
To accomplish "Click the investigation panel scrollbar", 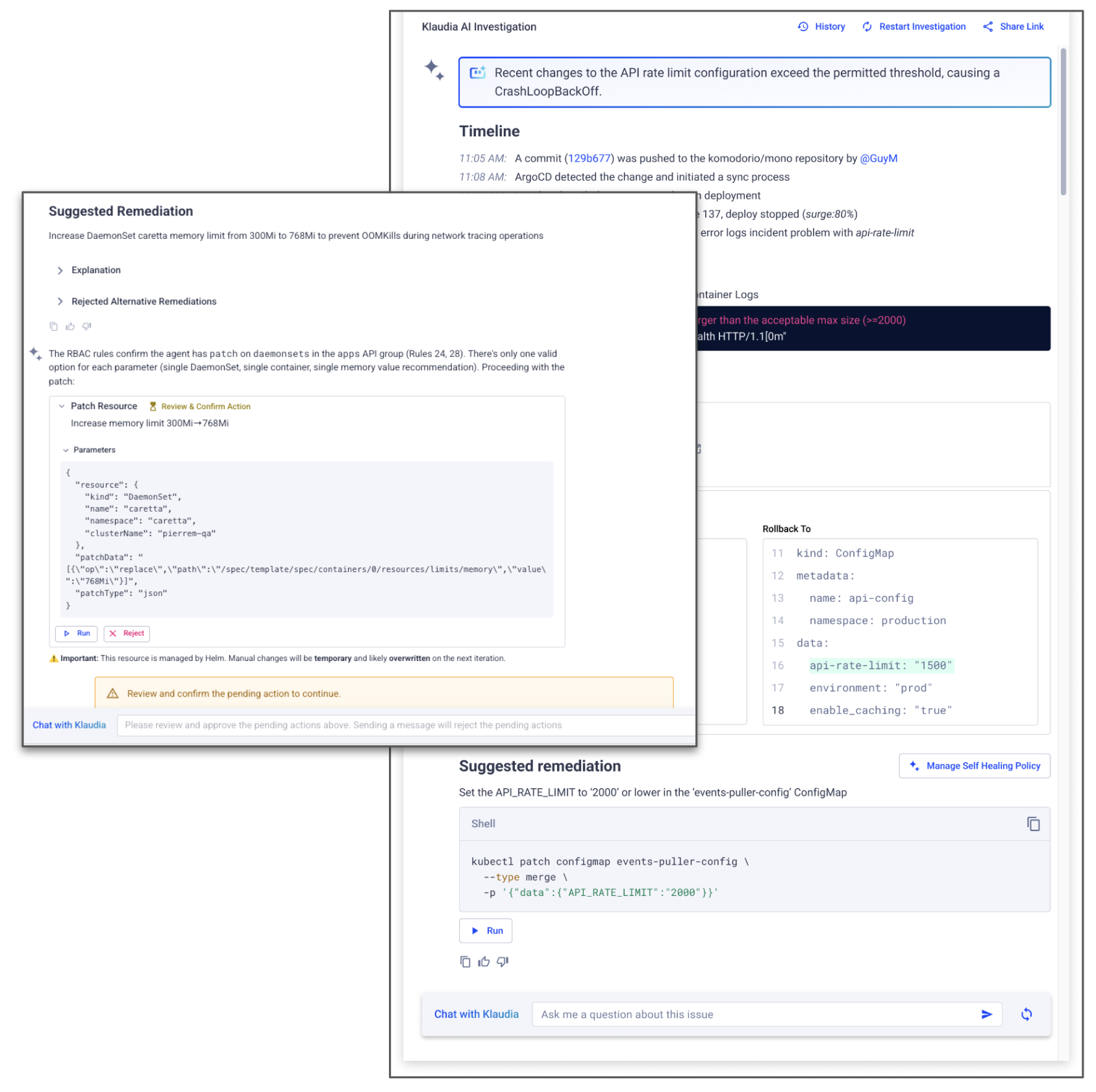I will pos(1063,121).
